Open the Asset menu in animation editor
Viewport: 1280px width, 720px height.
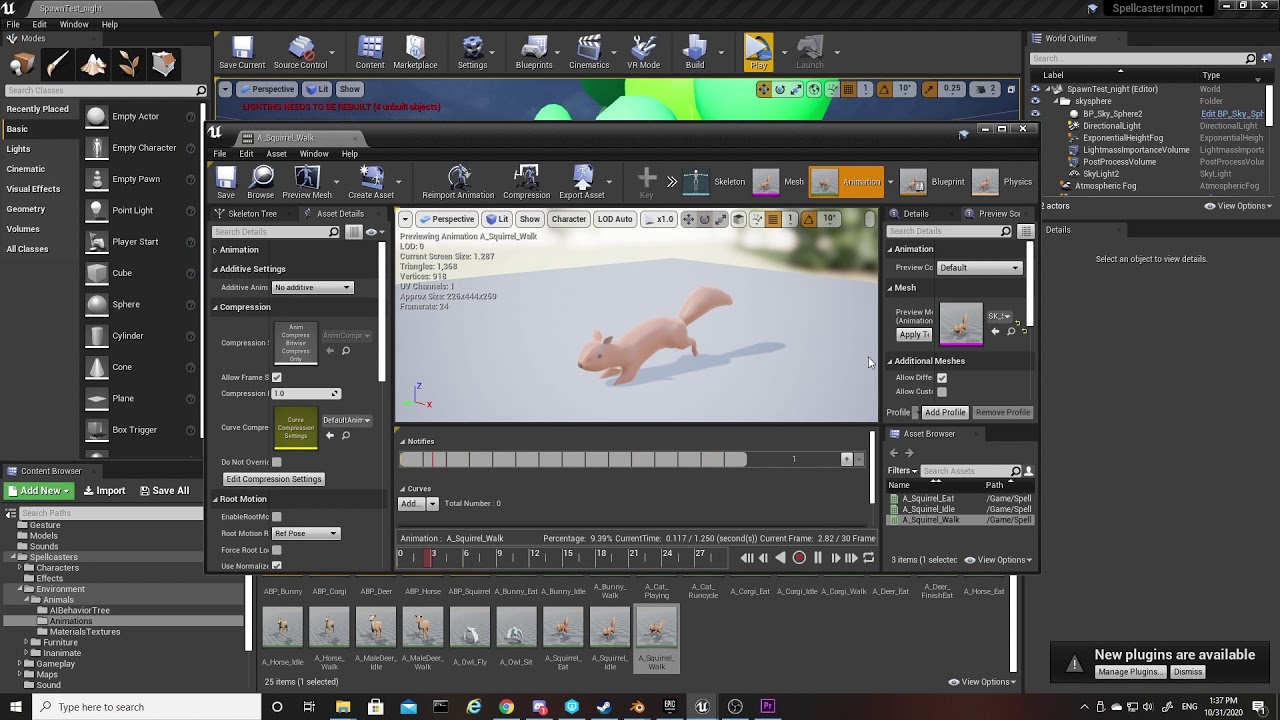[x=276, y=154]
